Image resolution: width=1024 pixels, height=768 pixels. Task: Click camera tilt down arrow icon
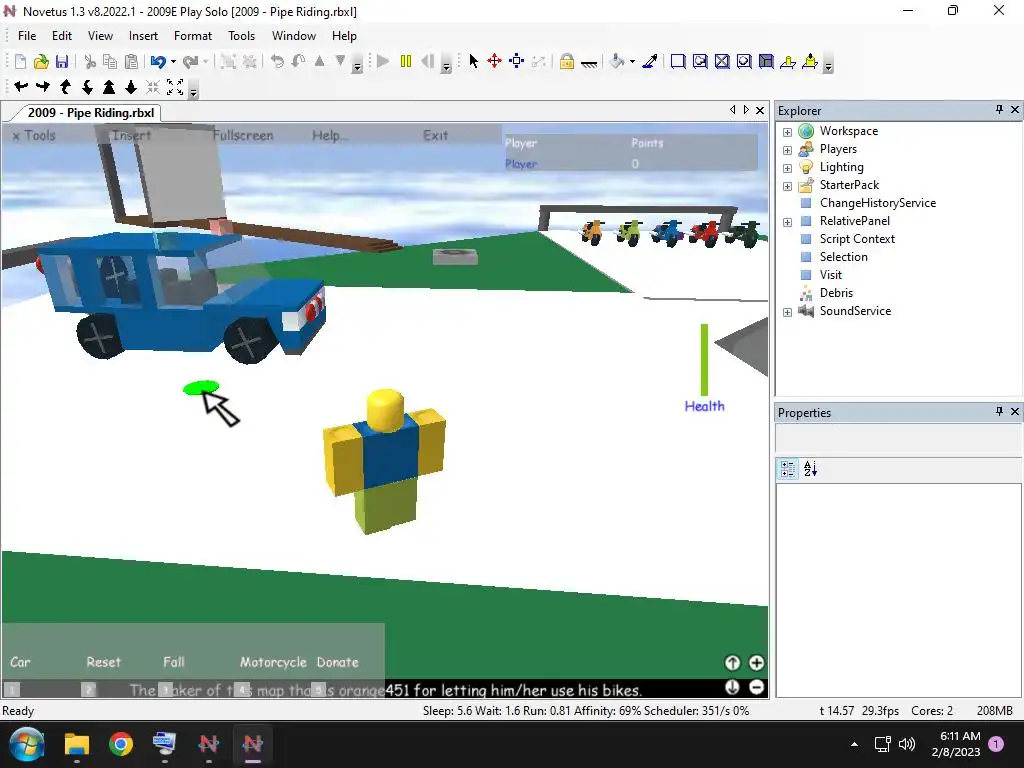click(87, 87)
